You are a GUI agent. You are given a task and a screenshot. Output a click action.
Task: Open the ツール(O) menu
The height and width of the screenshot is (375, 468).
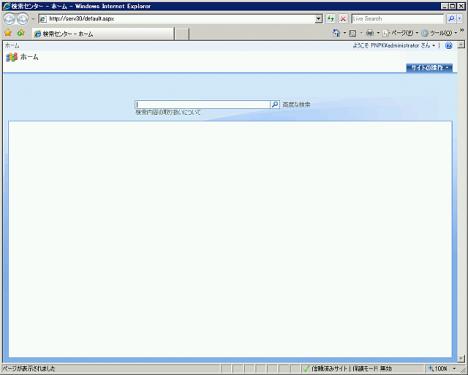click(x=439, y=33)
